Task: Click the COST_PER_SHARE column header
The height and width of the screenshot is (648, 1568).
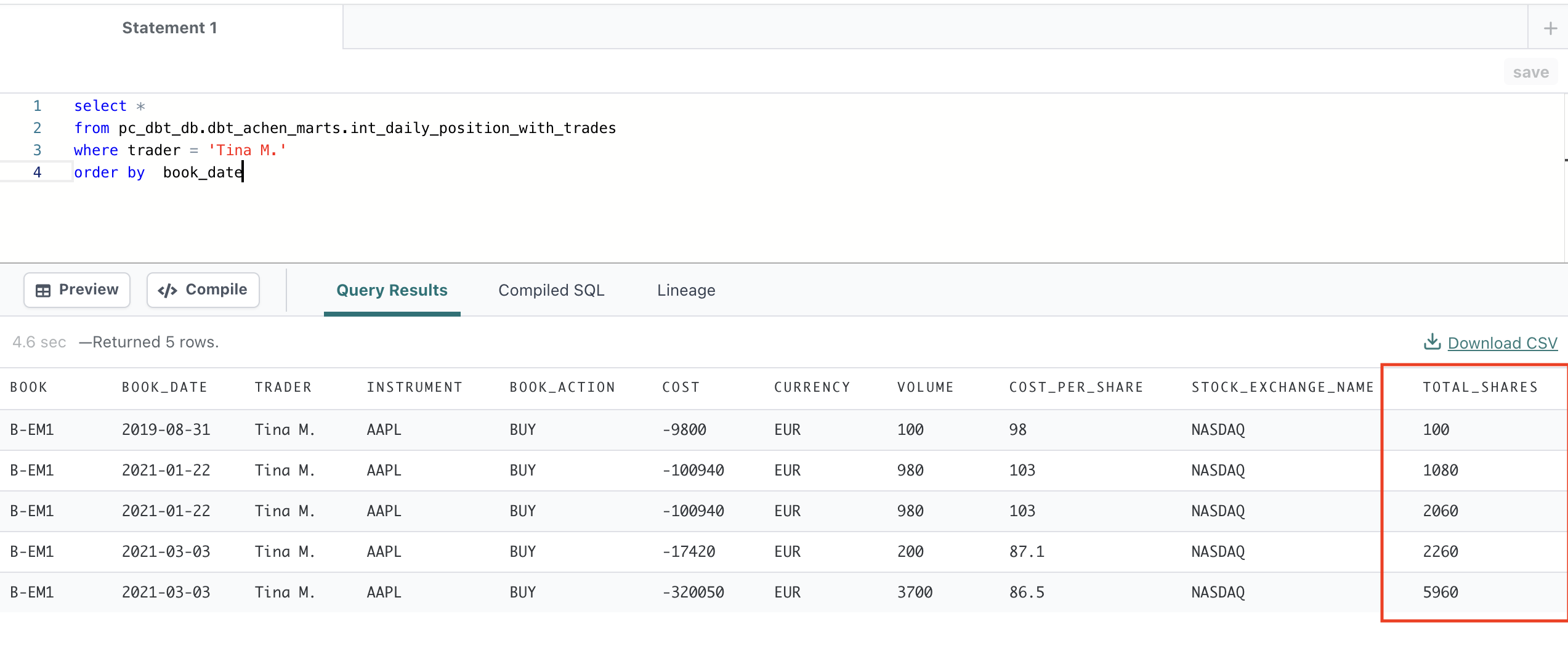Action: [1075, 387]
